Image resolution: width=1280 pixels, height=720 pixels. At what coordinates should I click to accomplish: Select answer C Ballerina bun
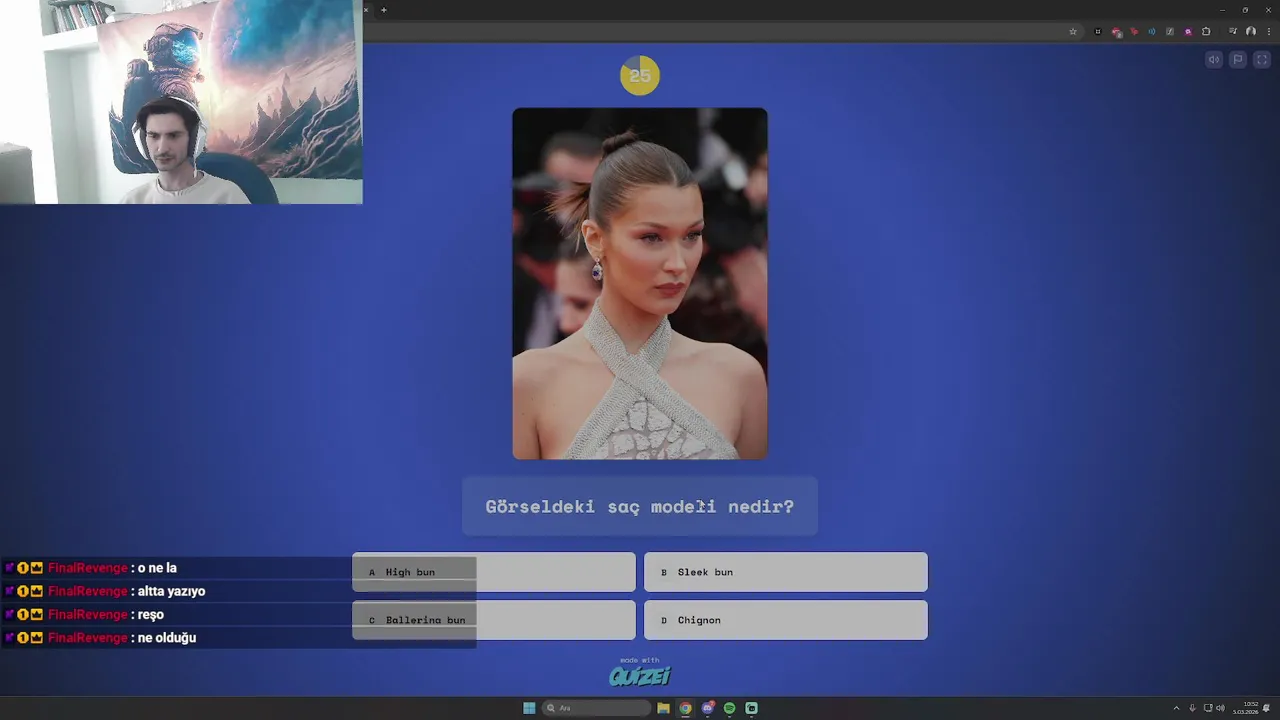pyautogui.click(x=494, y=620)
